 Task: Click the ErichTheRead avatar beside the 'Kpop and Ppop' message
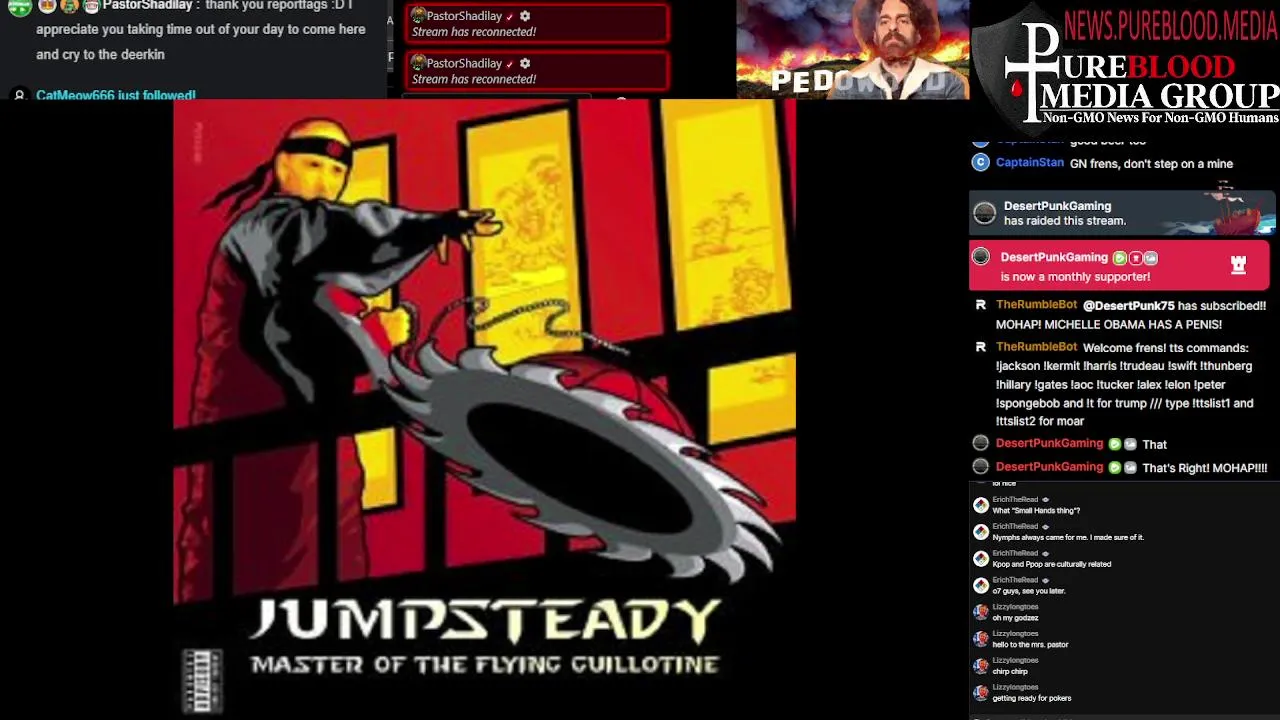(x=981, y=559)
